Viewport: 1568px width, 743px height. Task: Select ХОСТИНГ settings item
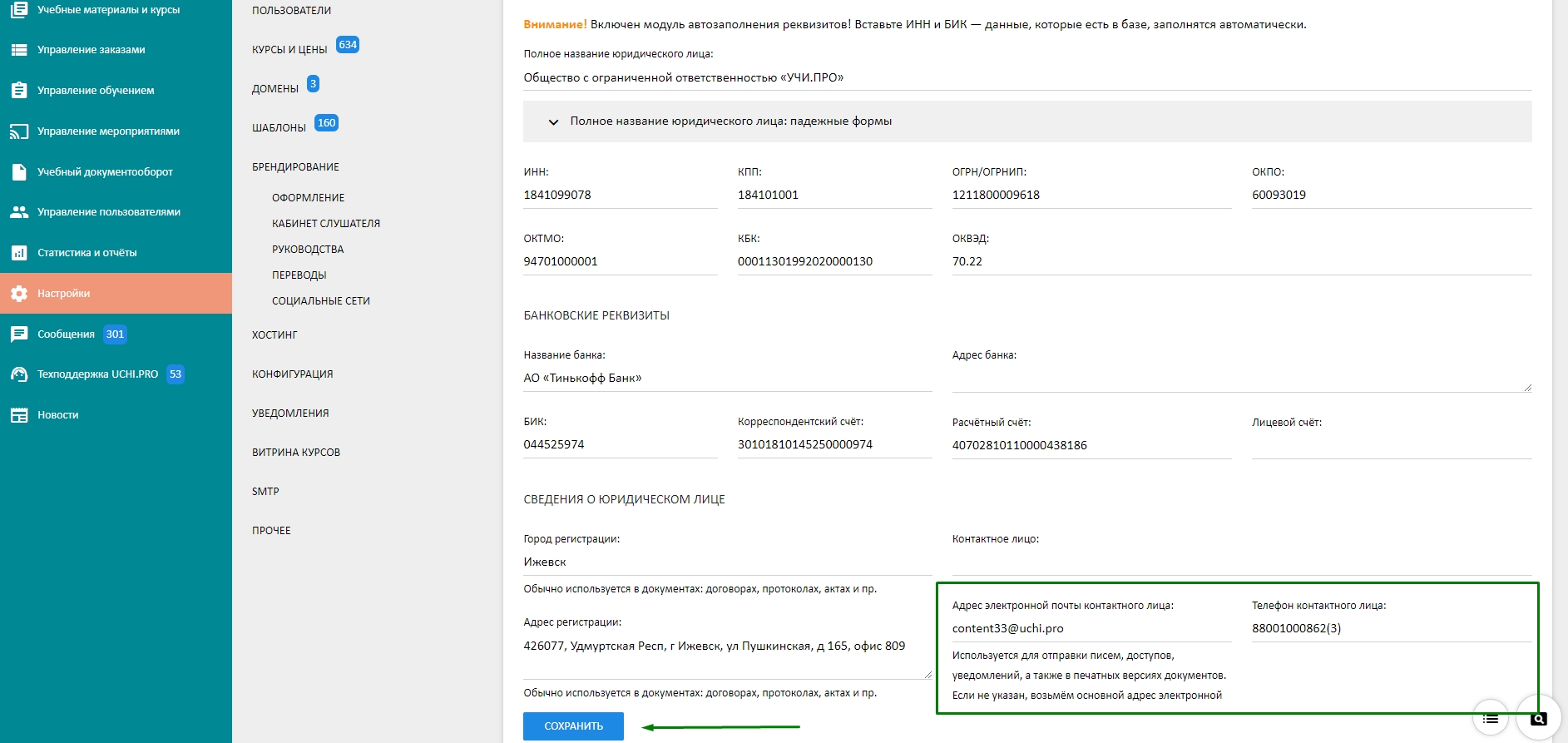coord(275,335)
